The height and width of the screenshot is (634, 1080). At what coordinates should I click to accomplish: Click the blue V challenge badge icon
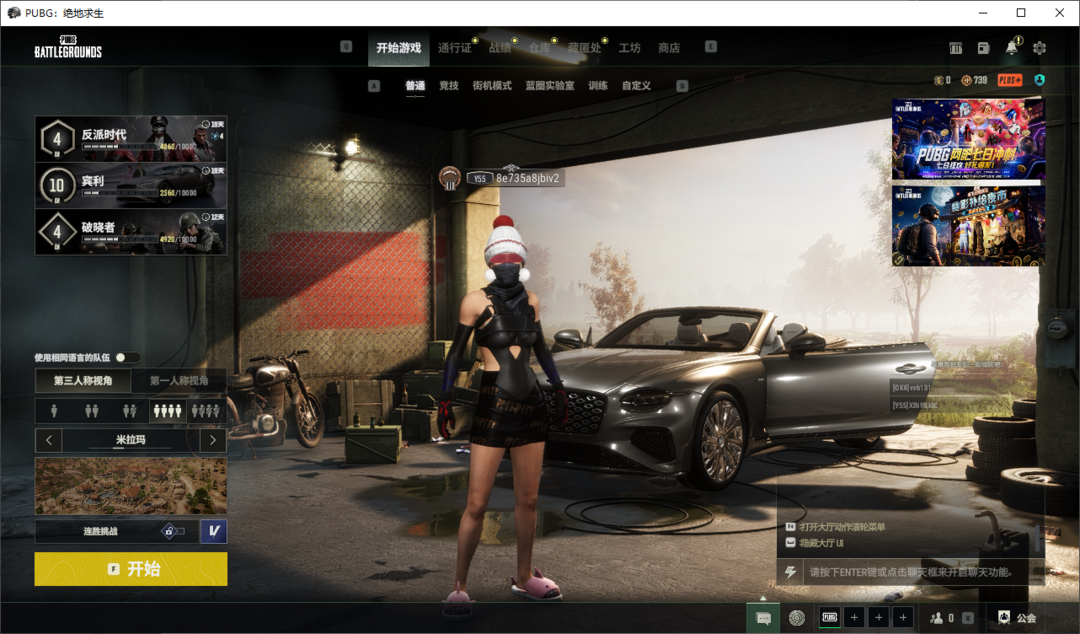coord(214,531)
